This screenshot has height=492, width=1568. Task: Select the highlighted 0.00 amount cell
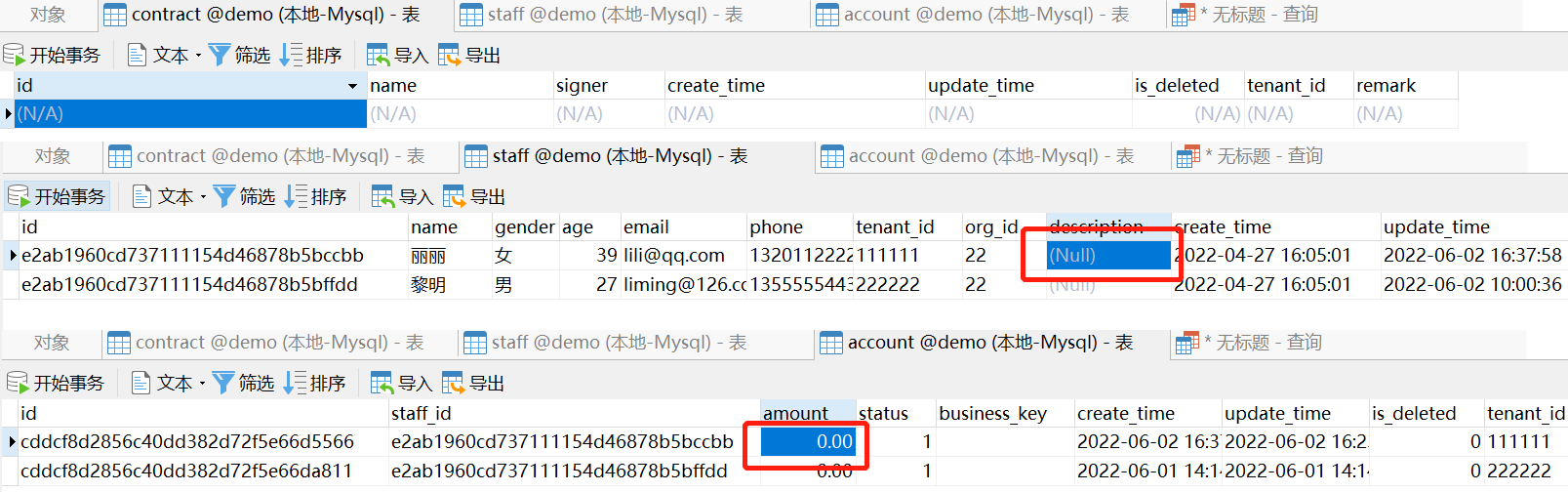tap(808, 442)
